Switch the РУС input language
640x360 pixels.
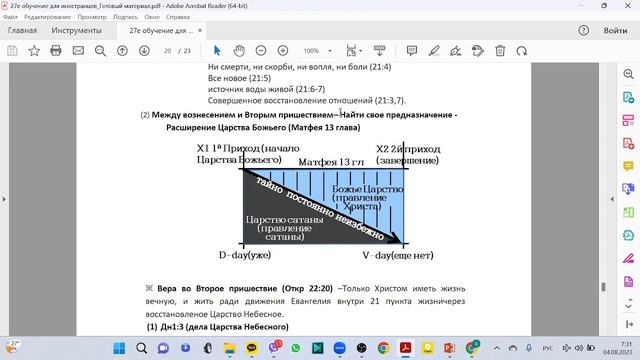[x=547, y=348]
